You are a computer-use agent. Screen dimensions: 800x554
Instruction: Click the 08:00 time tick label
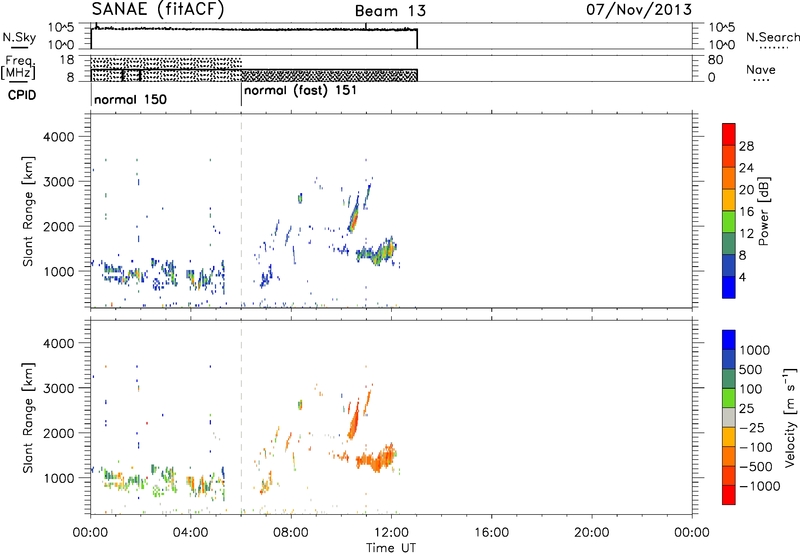(x=291, y=533)
